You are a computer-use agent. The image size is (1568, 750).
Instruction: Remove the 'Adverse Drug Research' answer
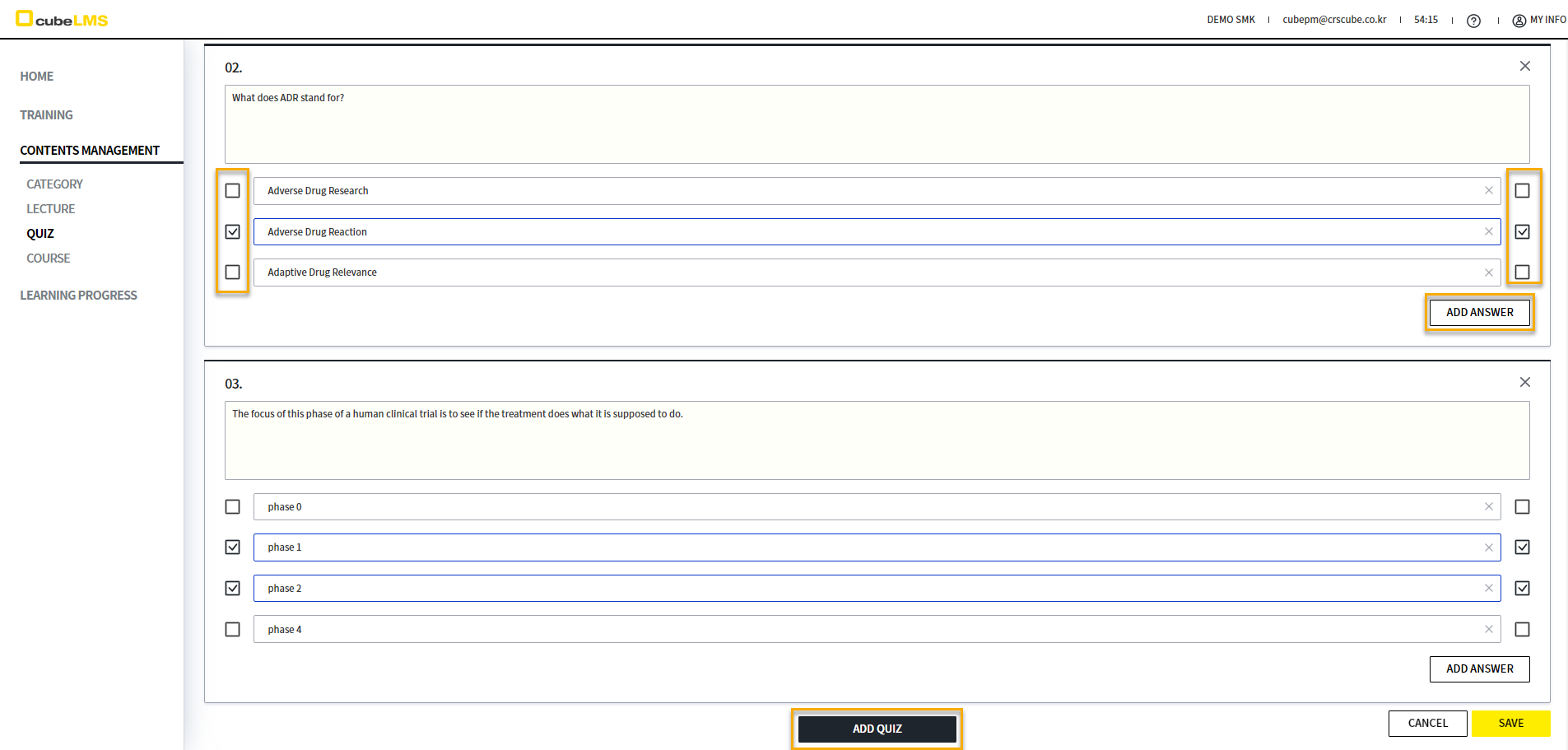[x=1488, y=191]
